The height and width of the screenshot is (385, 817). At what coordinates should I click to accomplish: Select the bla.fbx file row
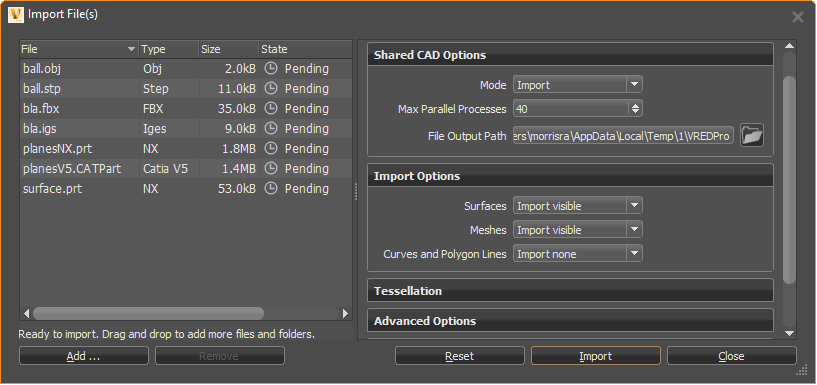point(186,108)
